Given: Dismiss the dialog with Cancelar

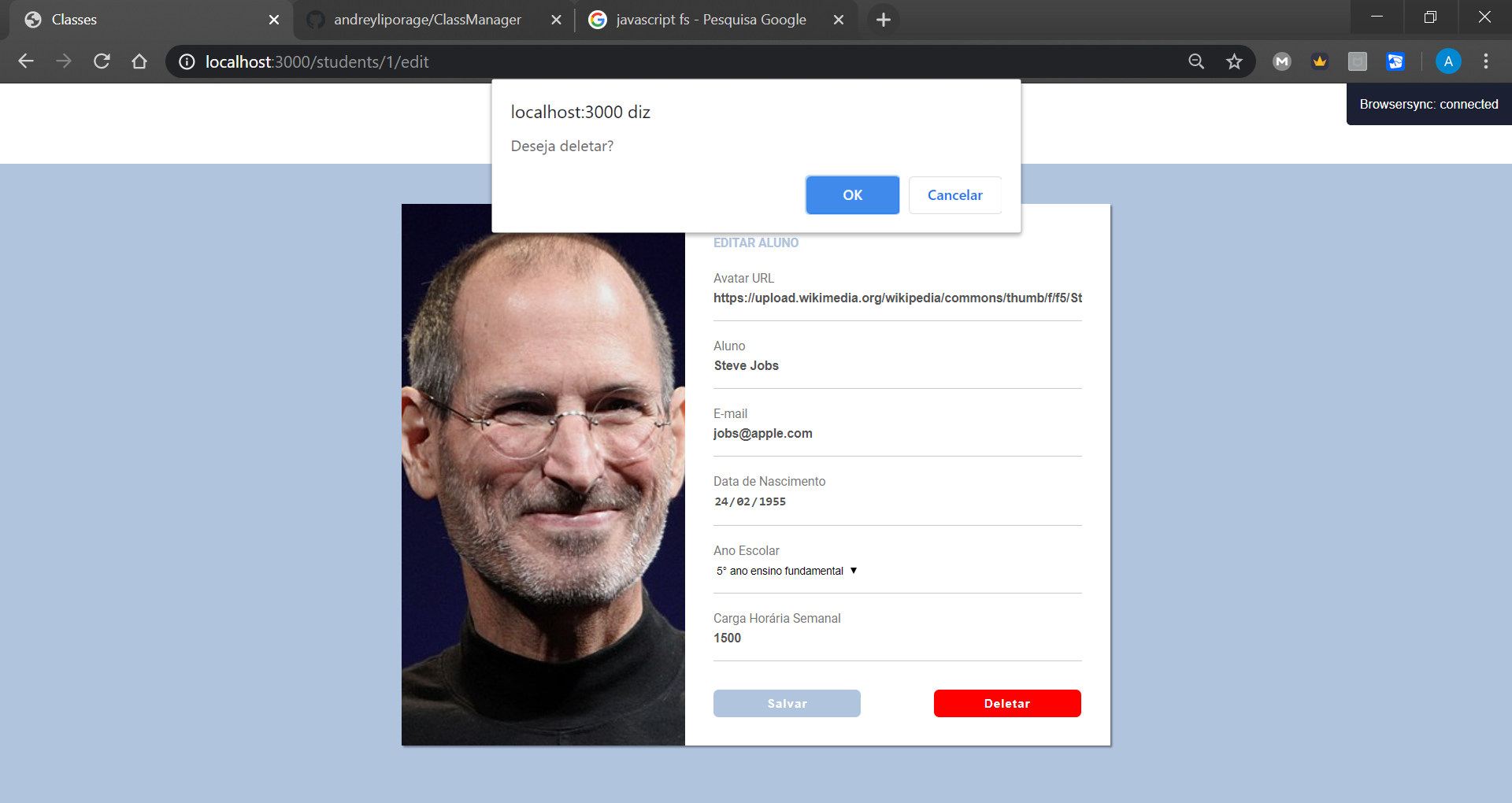Looking at the screenshot, I should pyautogui.click(x=954, y=194).
